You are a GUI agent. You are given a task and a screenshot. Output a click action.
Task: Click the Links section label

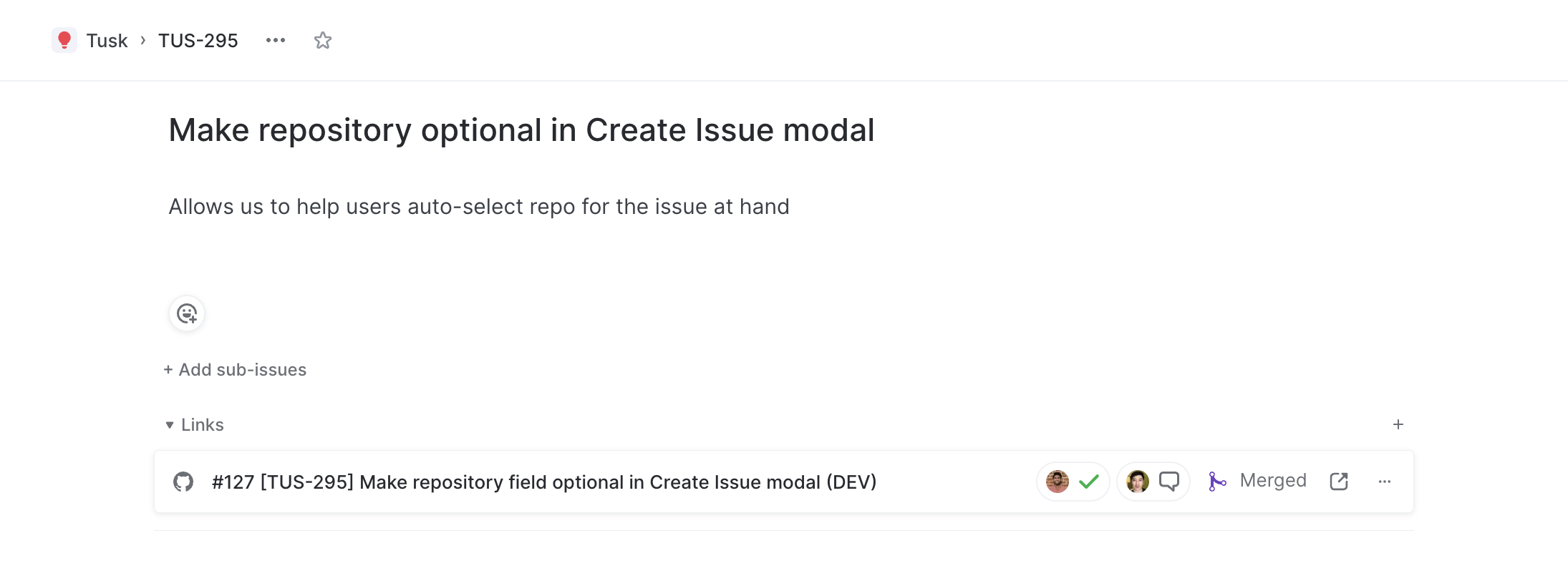click(x=203, y=425)
